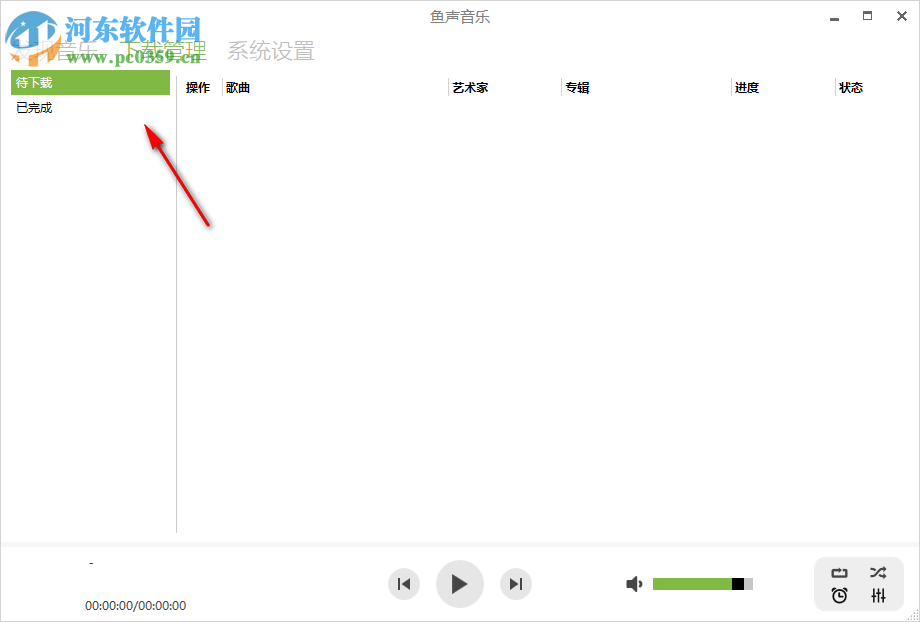Open the equalizer settings icon
This screenshot has height=622, width=920.
pyautogui.click(x=878, y=596)
